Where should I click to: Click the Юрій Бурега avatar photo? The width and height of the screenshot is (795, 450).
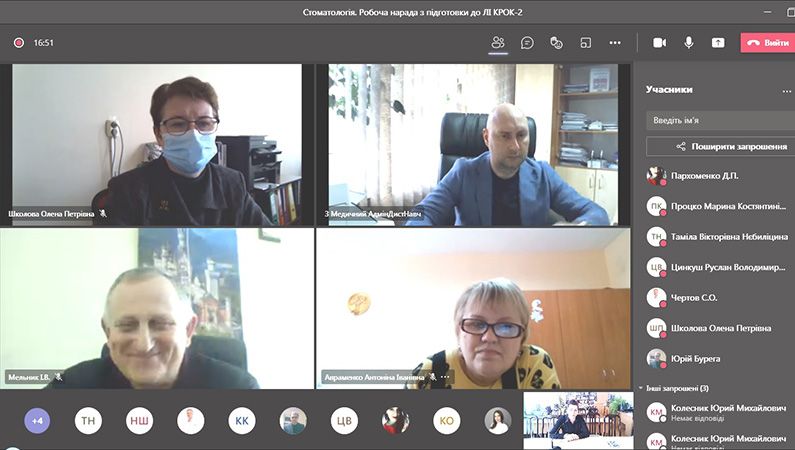tap(656, 358)
